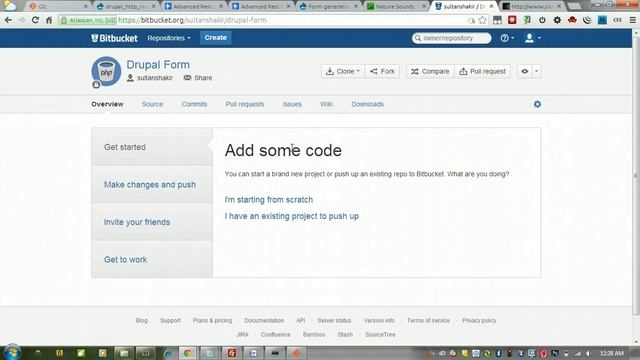The image size is (640, 360).
Task: Click the power-symbol extension icon
Action: pyautogui.click(x=542, y=20)
